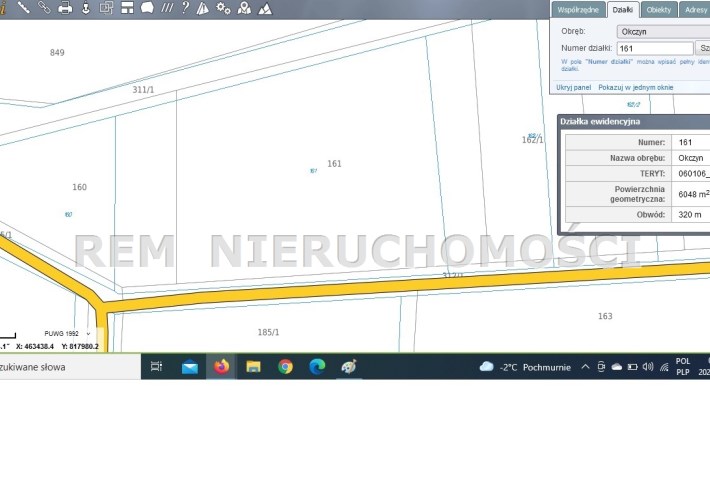Click the mountains terrain icon
710x500 pixels.
tap(265, 8)
